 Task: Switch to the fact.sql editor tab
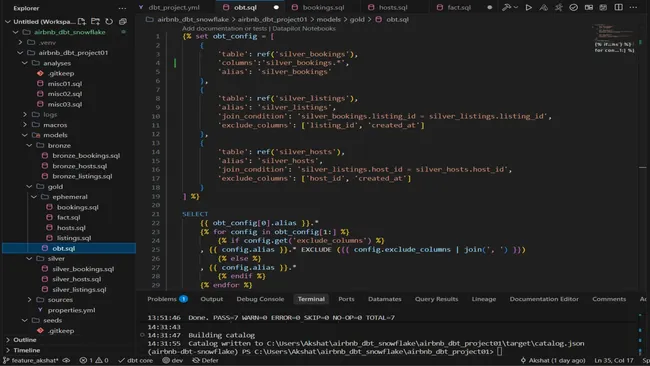coord(459,7)
